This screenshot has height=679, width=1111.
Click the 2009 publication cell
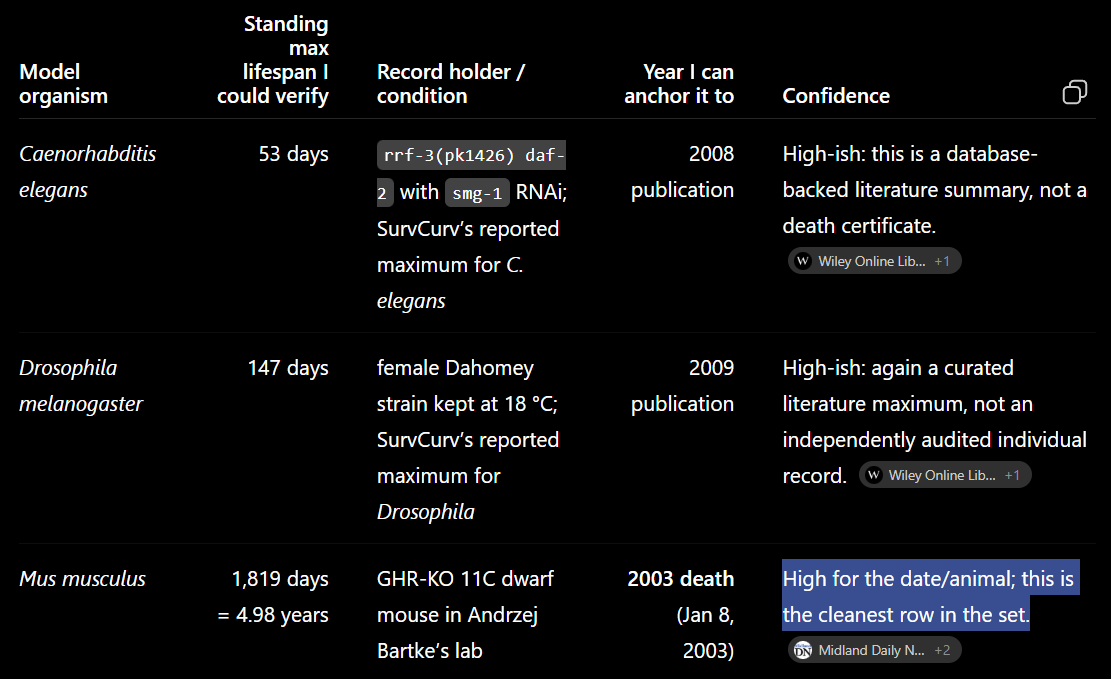[x=682, y=386]
